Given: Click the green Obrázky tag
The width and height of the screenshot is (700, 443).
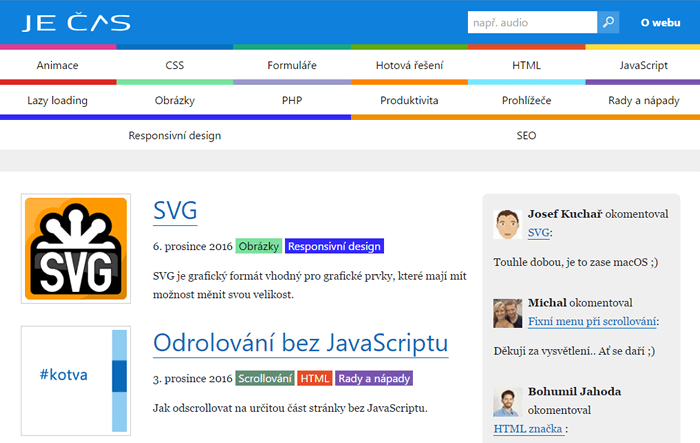Looking at the screenshot, I should [259, 246].
